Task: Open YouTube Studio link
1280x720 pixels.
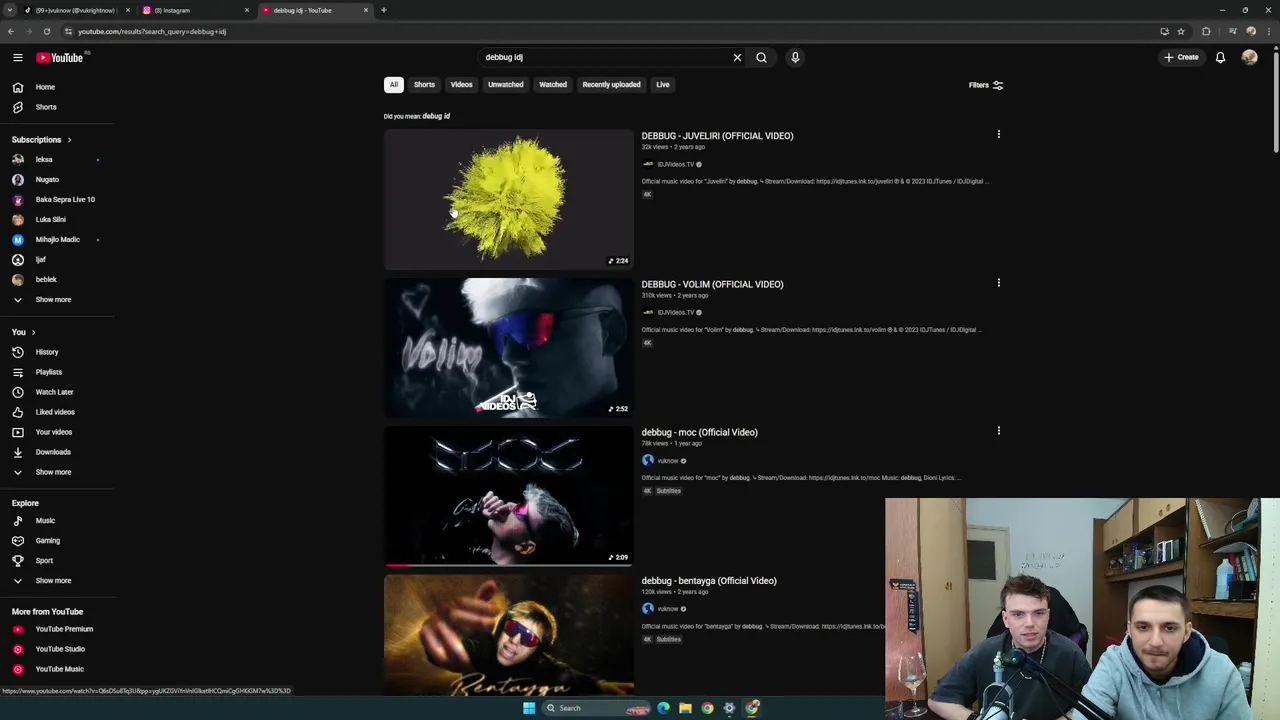Action: pyautogui.click(x=56, y=649)
